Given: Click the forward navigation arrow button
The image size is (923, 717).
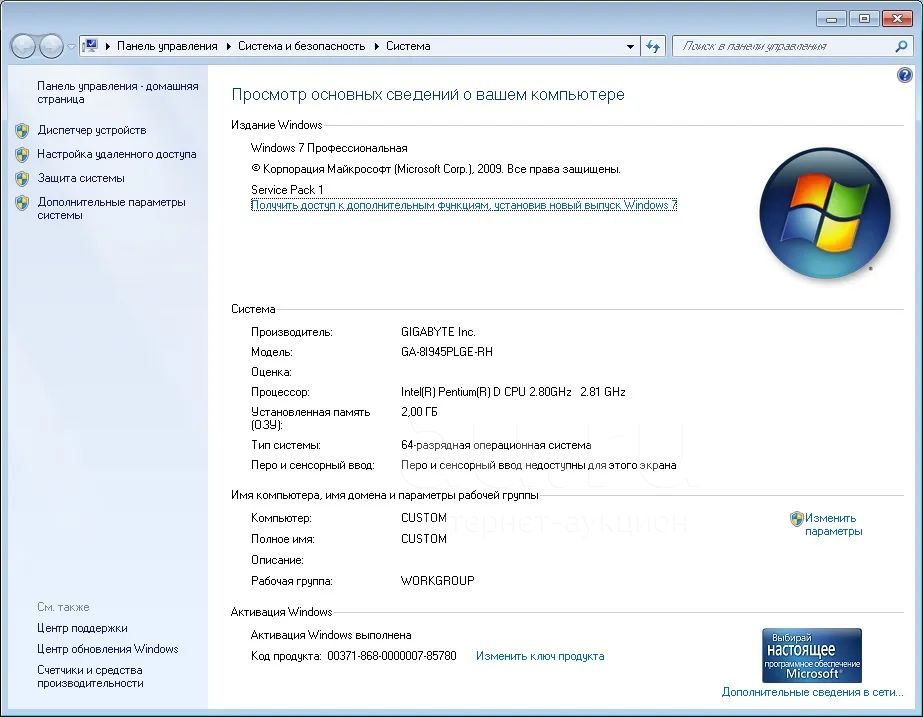Looking at the screenshot, I should (x=51, y=46).
